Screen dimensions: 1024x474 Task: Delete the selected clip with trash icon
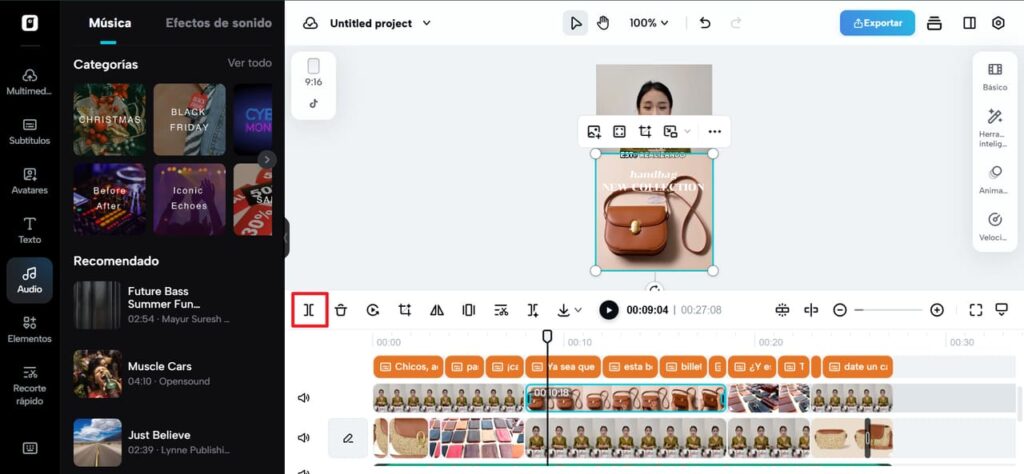click(341, 310)
